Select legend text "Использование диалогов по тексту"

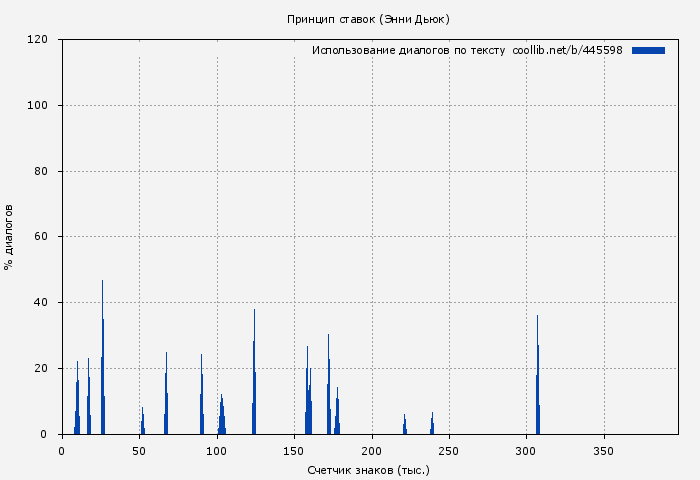[x=408, y=50]
